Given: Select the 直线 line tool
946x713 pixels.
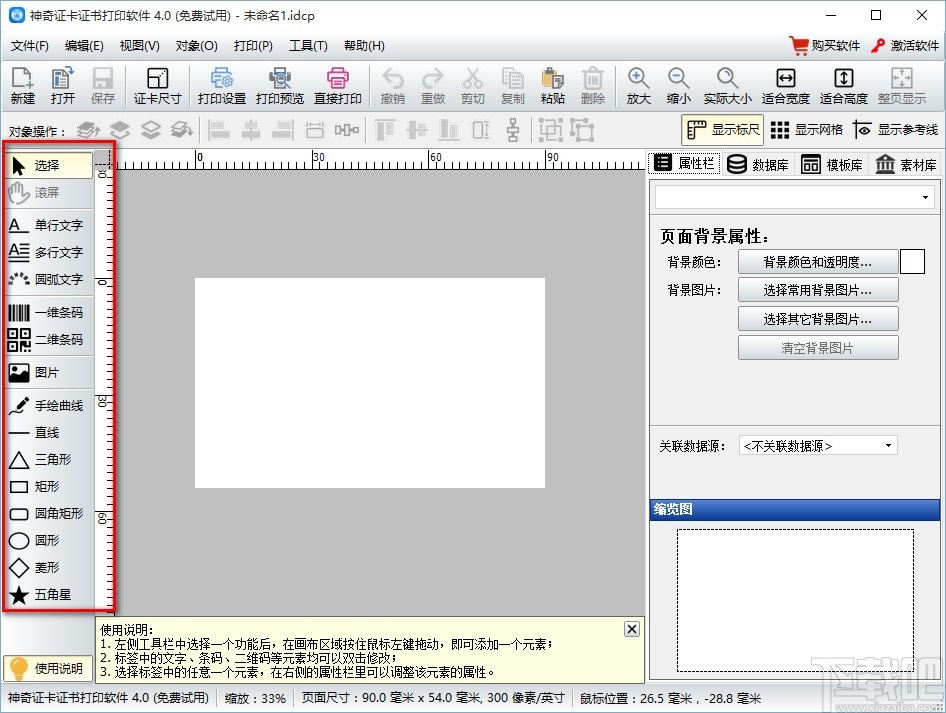Looking at the screenshot, I should [x=49, y=433].
